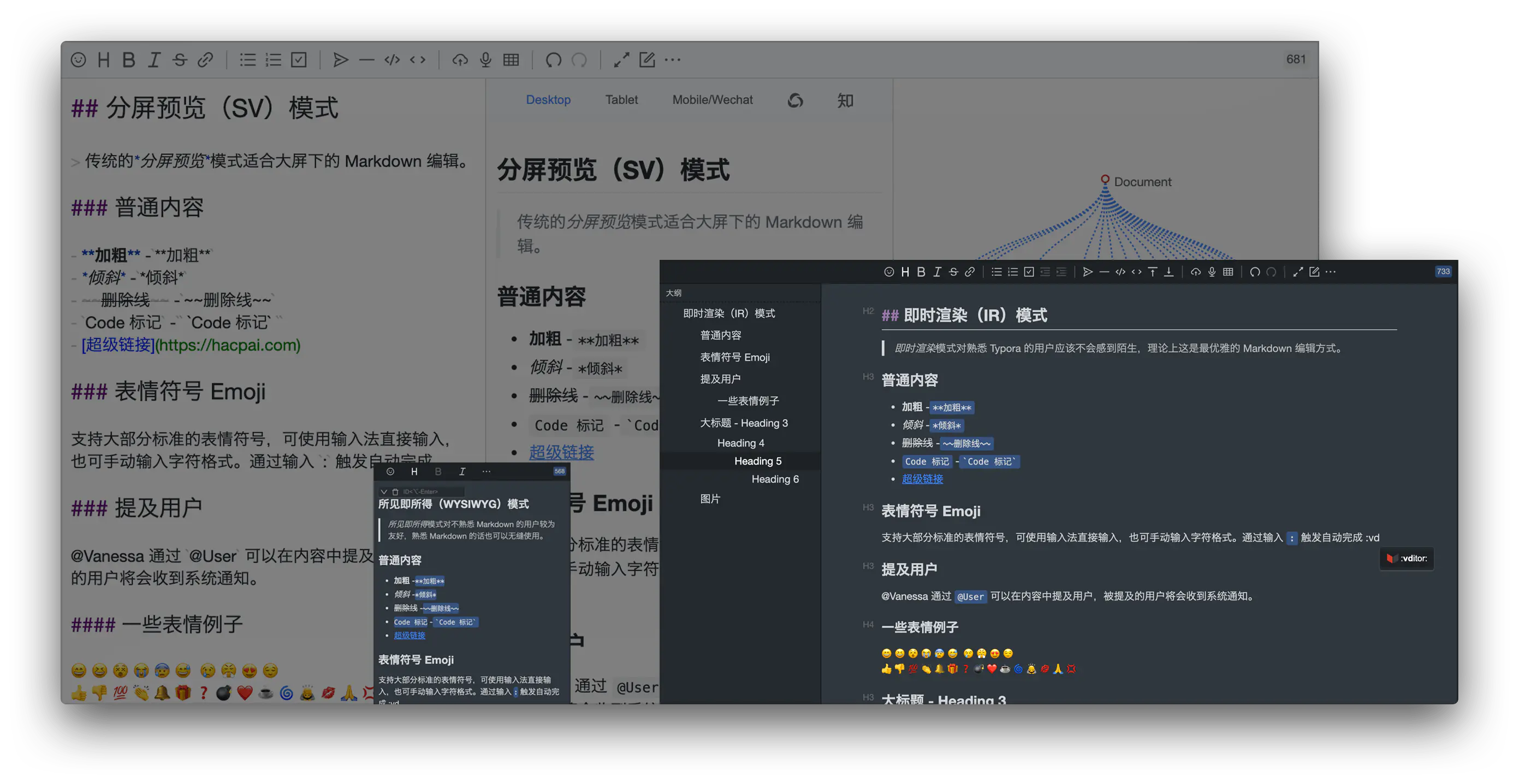Open the edit-mode menu in the dark IR toolbar
Screen dimensions: 1519x784
1314,272
